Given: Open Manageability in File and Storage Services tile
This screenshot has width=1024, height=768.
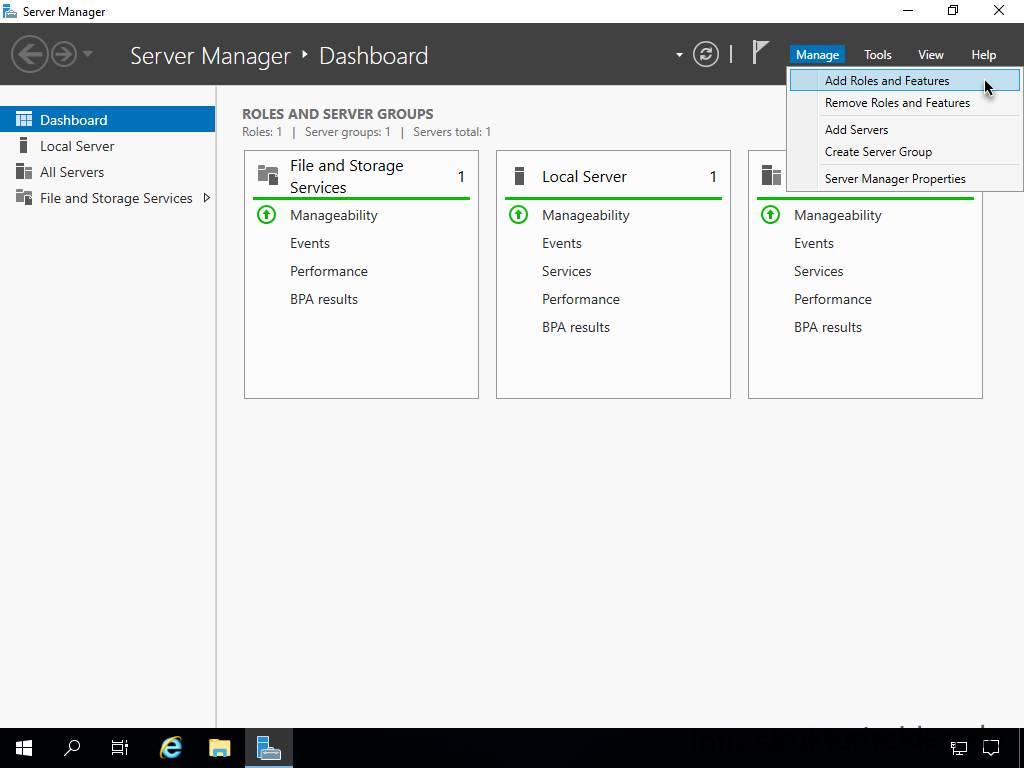Looking at the screenshot, I should pos(334,215).
